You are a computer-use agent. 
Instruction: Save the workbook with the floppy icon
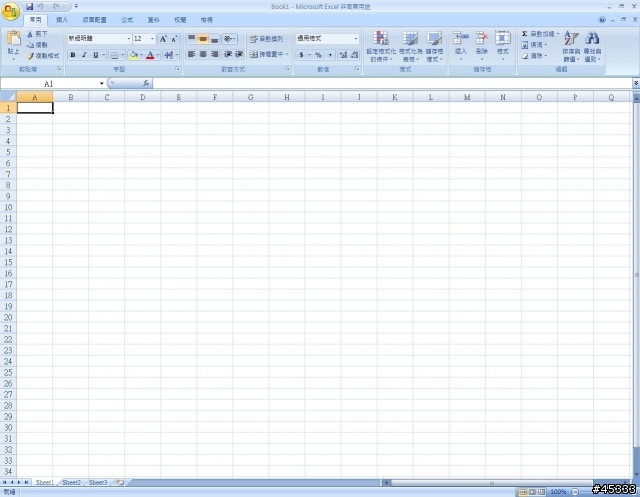coord(29,7)
